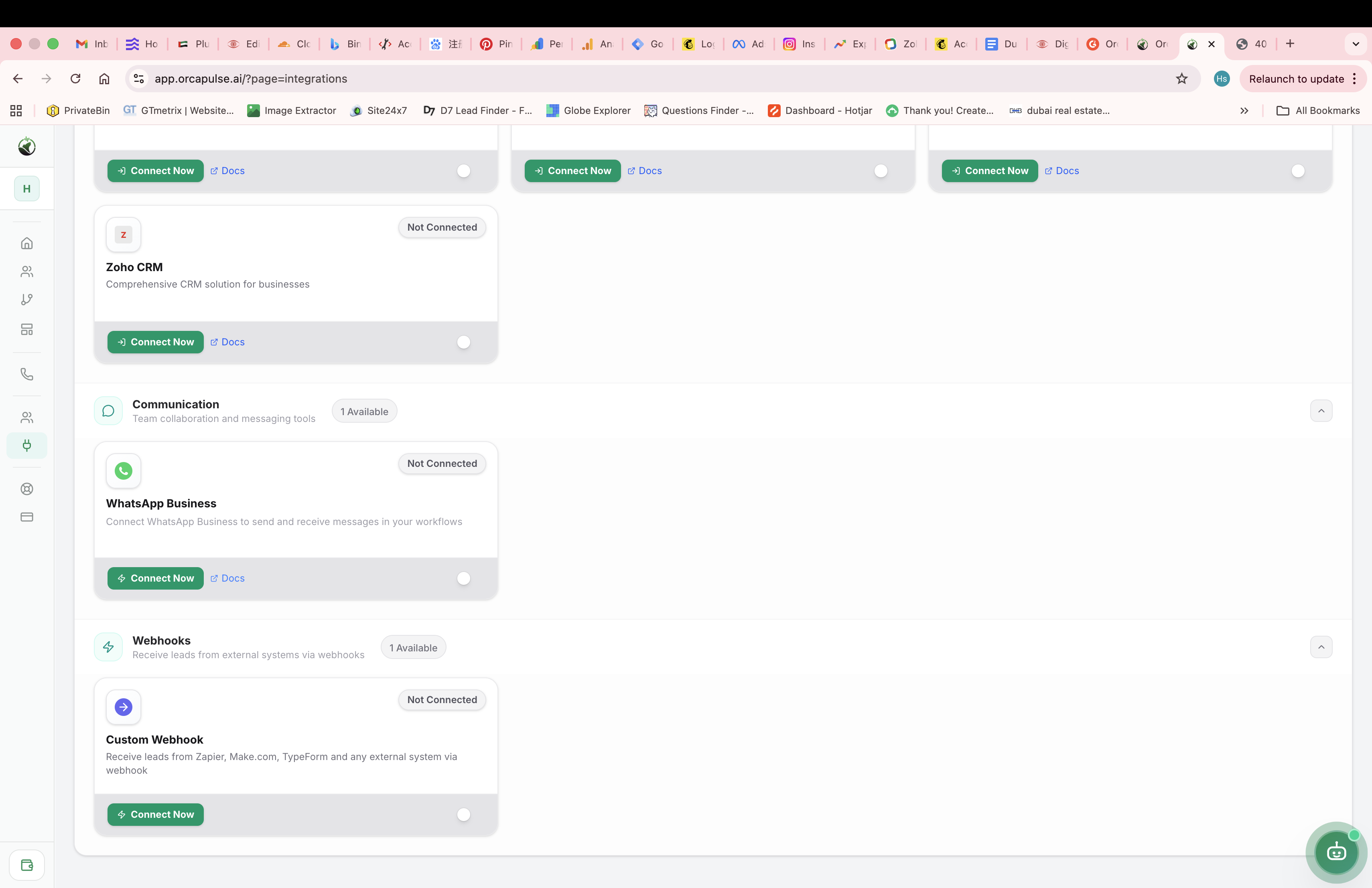This screenshot has height=888, width=1372.
Task: Collapse the Webhooks section chevron
Action: (x=1321, y=647)
